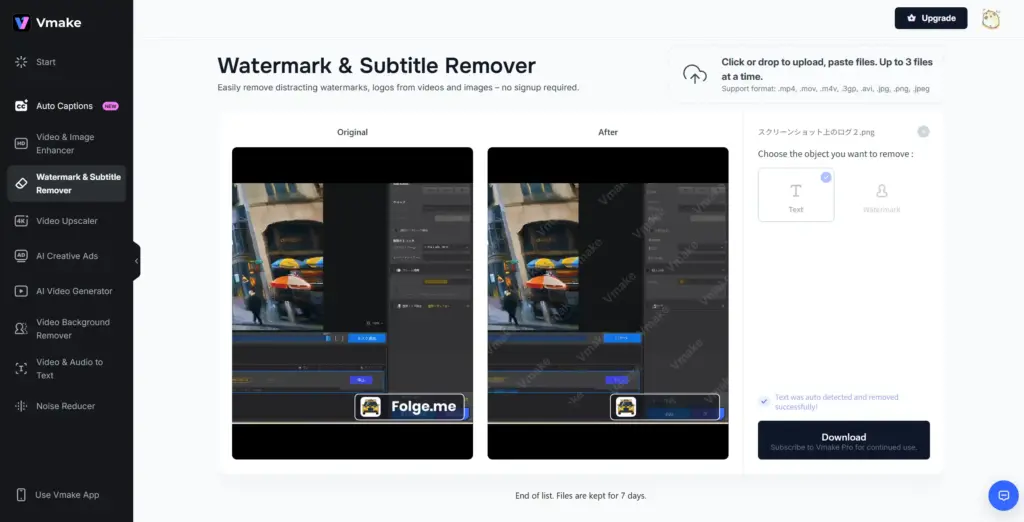Click Use Vmake App link
The image size is (1024, 522).
coord(67,495)
